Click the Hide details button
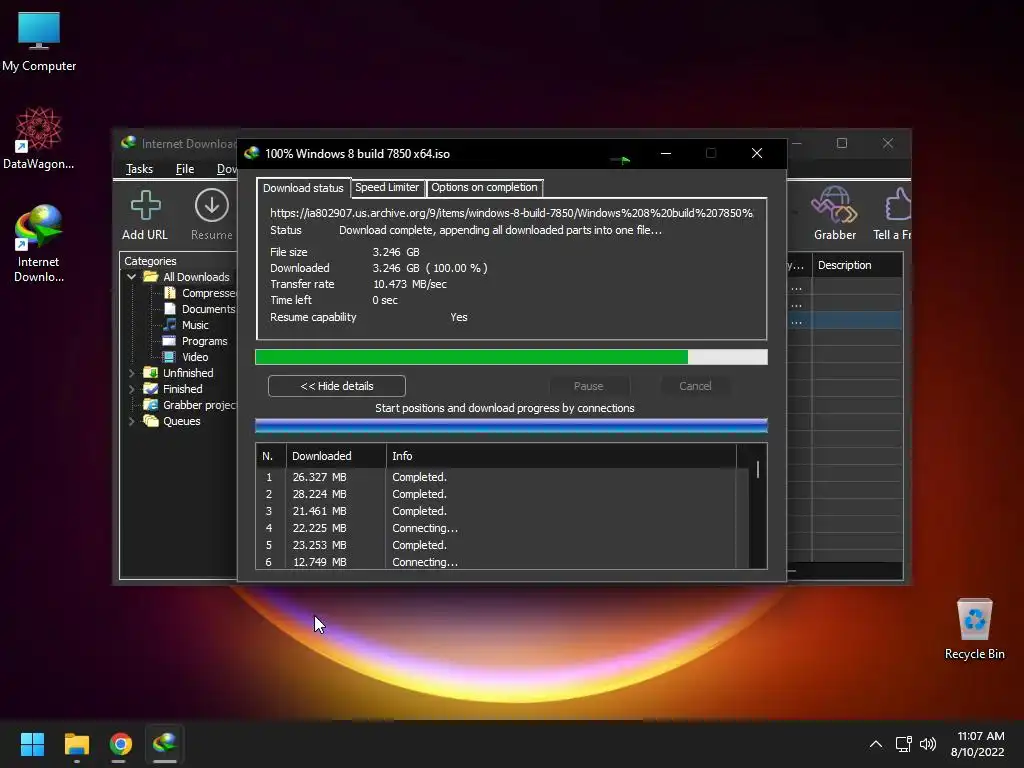The width and height of the screenshot is (1024, 768). (x=337, y=386)
